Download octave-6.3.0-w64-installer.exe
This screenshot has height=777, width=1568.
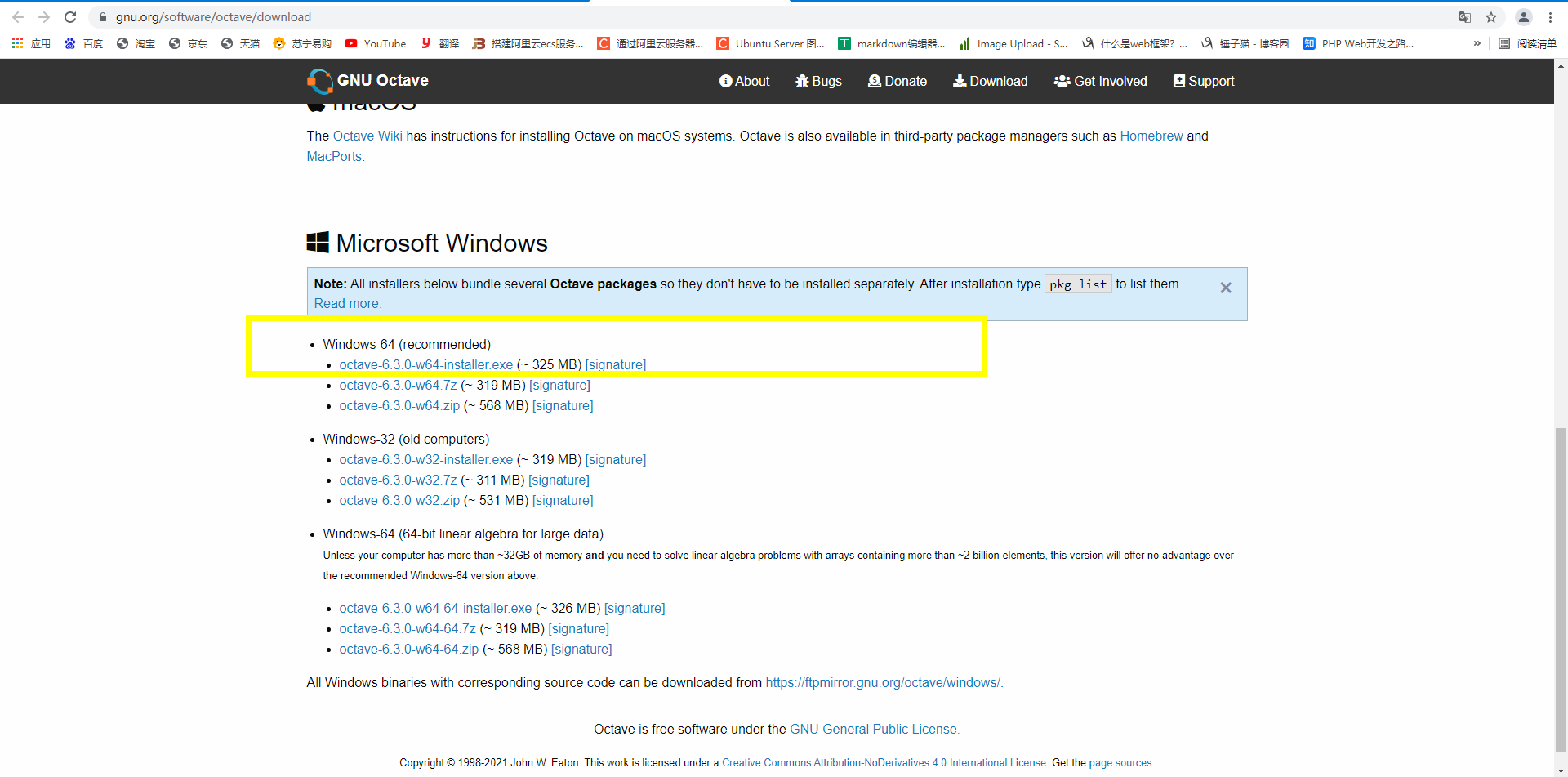click(426, 364)
